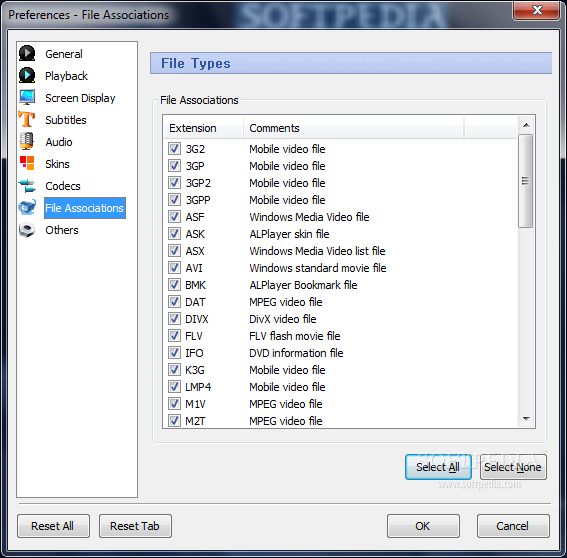Image resolution: width=567 pixels, height=558 pixels.
Task: Select the Skins category
Action: click(x=57, y=164)
